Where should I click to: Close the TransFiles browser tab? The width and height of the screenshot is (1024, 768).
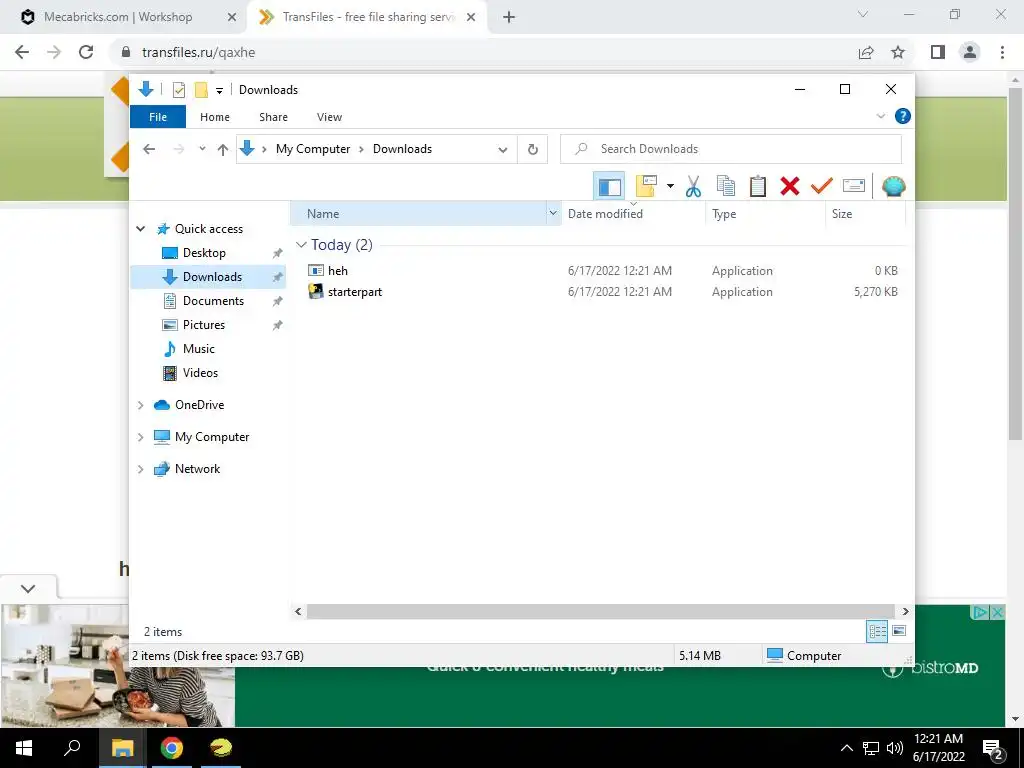[471, 18]
